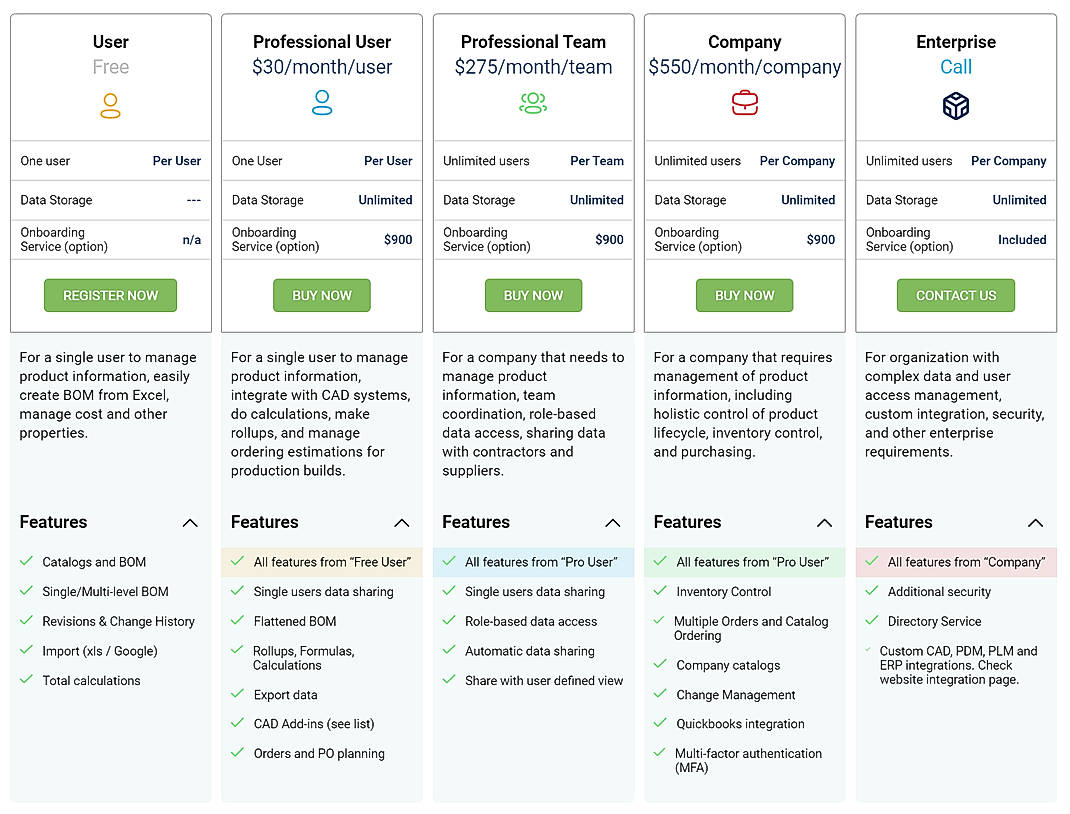Click REGISTER NOW for the free User plan
This screenshot has width=1070, height=814.
pyautogui.click(x=110, y=295)
